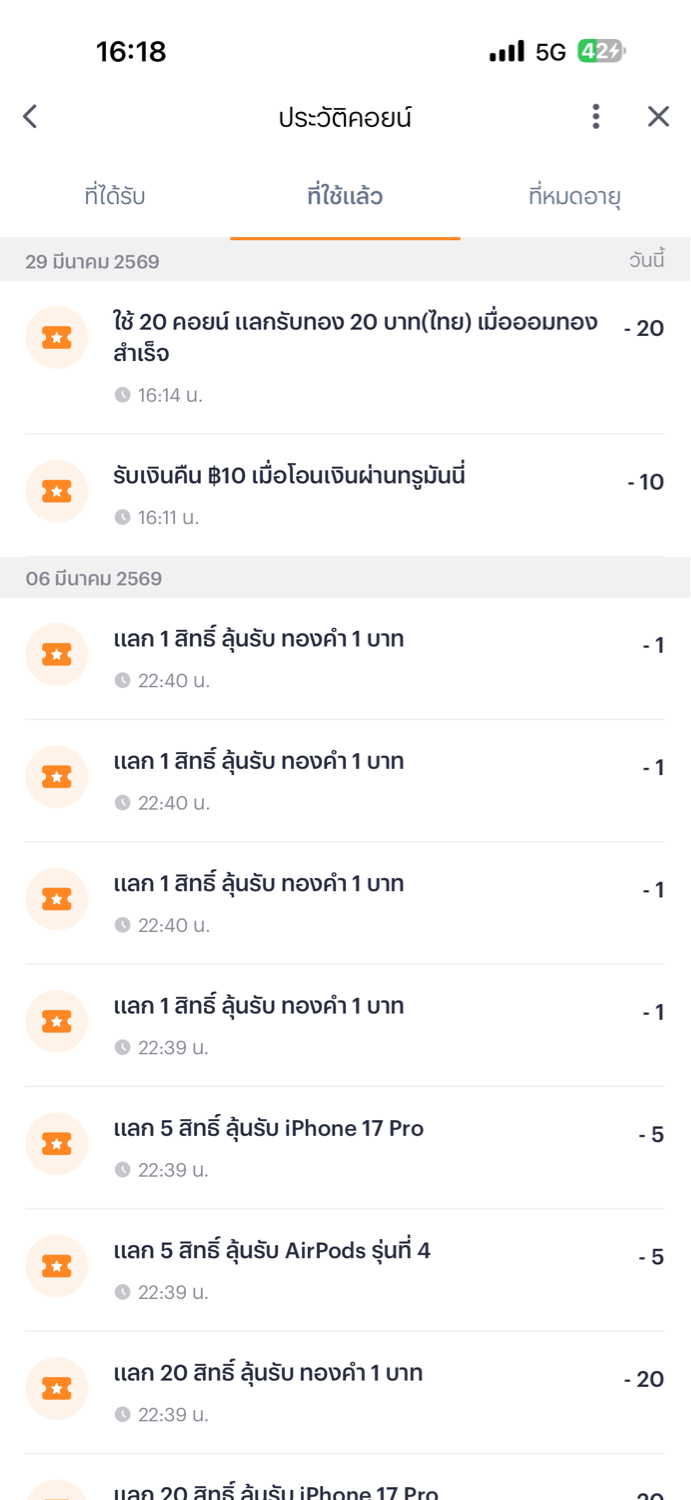Select แลก 5 สิทธิ์ ลุ้นรับ iPhone 17 Pro
Screen dimensions: 691x1500
coord(269,1129)
